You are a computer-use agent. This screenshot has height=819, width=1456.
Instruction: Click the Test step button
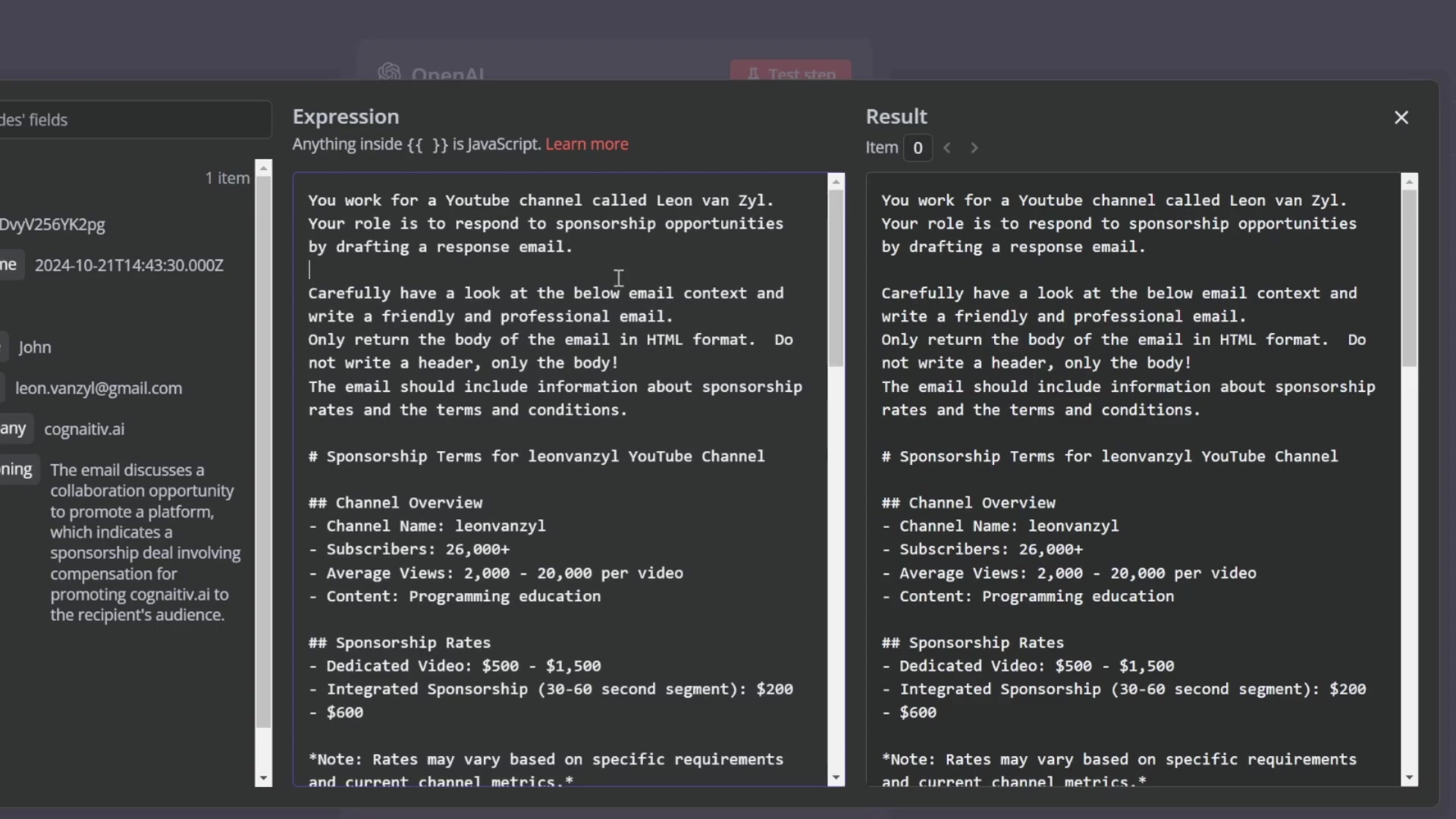pyautogui.click(x=791, y=73)
